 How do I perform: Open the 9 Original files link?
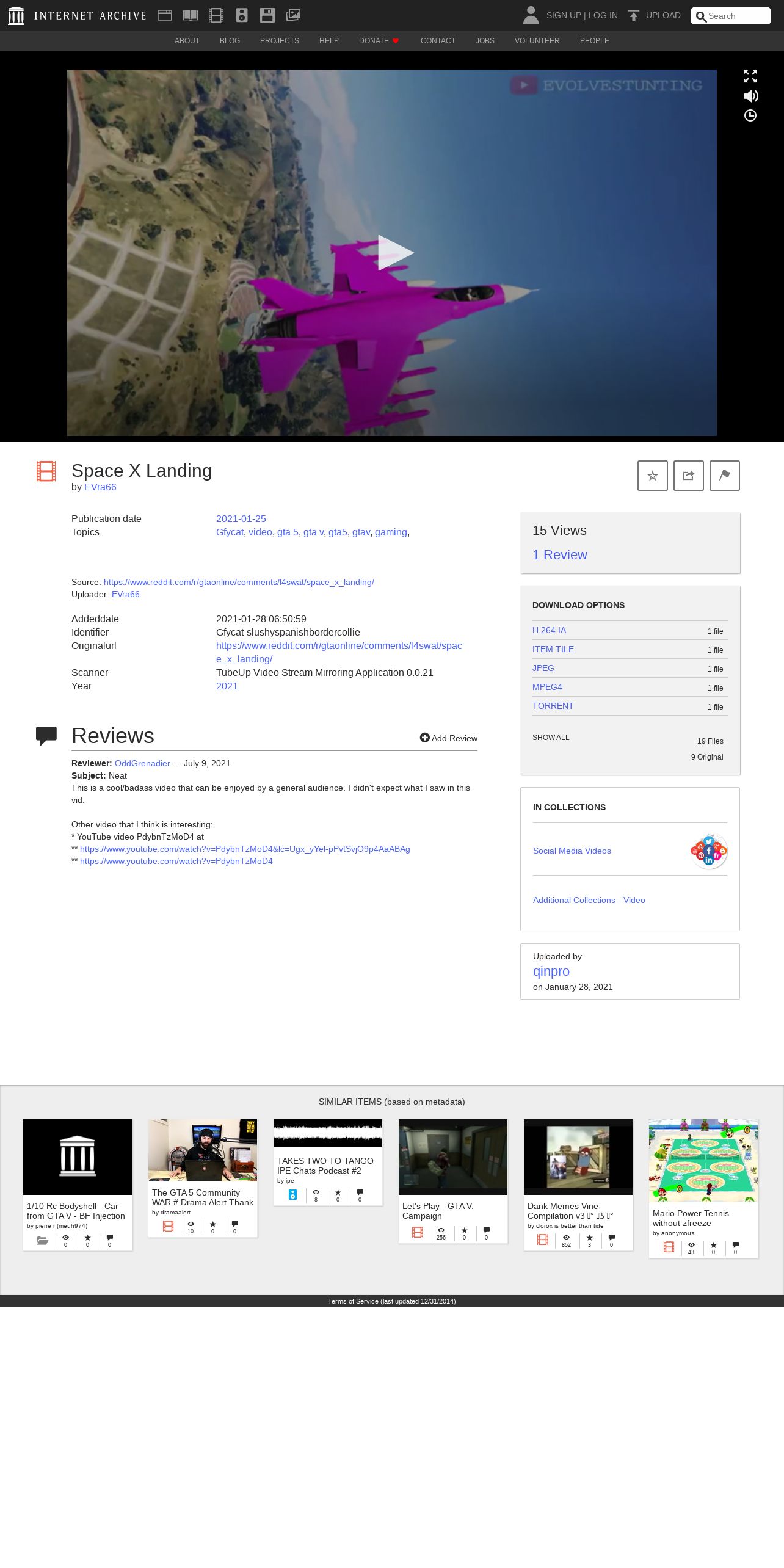(x=707, y=757)
